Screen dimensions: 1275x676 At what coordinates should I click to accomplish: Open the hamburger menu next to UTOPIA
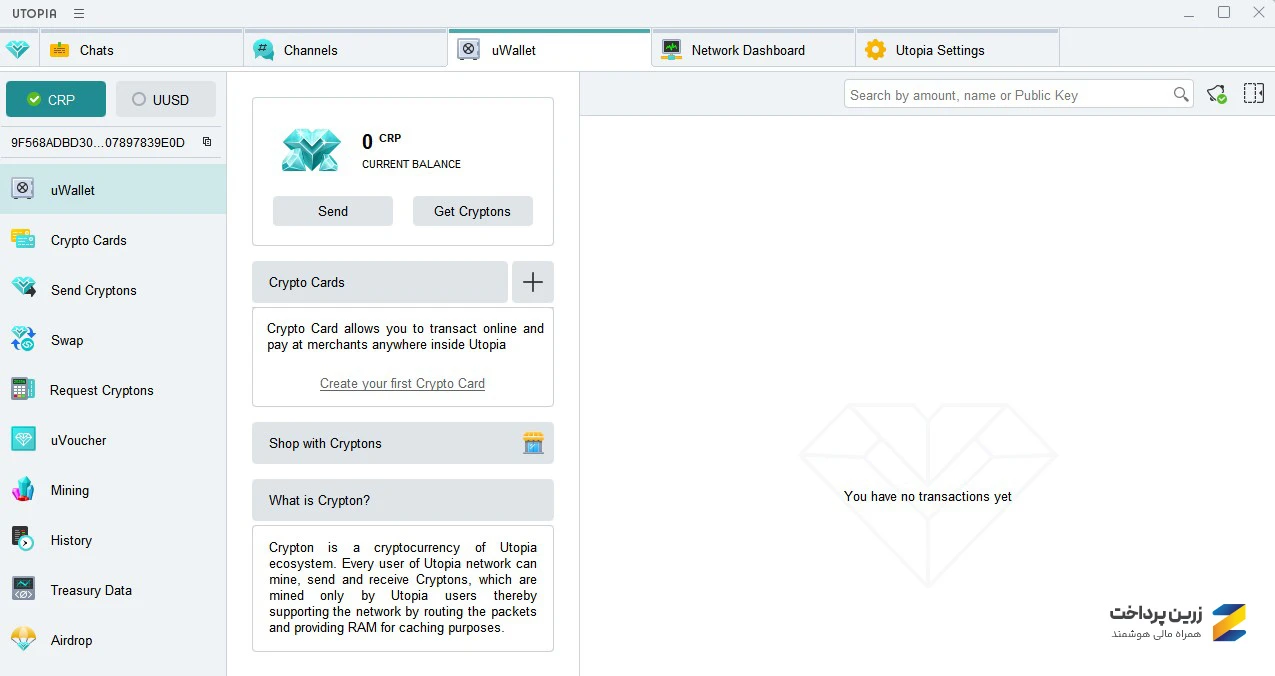pyautogui.click(x=79, y=13)
